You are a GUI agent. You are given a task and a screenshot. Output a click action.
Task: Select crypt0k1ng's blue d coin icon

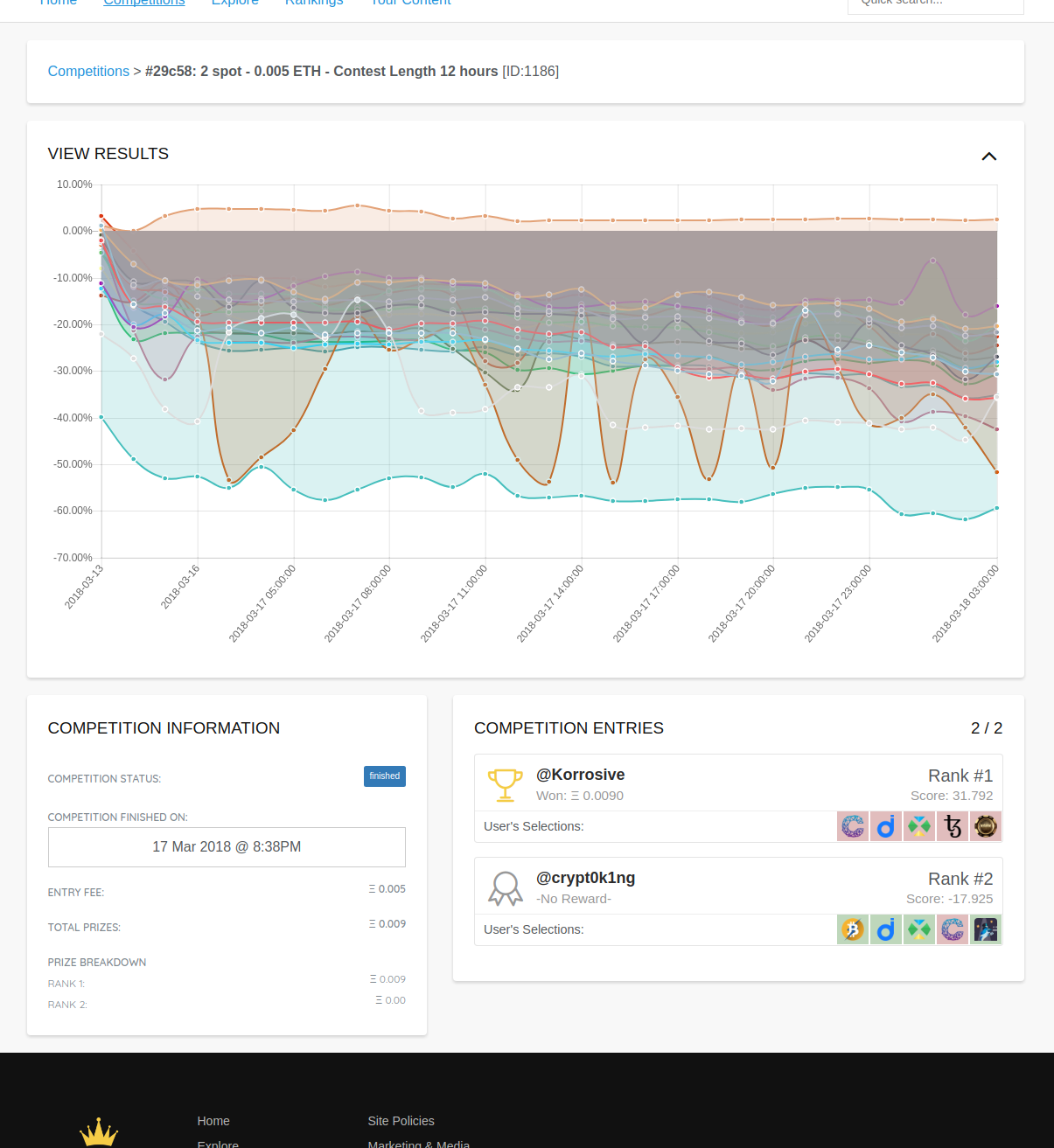tap(886, 929)
